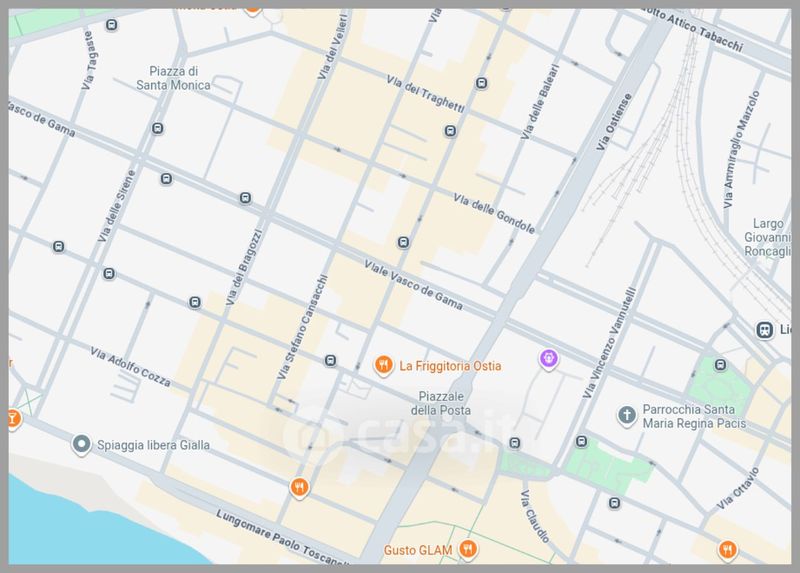This screenshot has width=800, height=573.
Task: Select the bus stop below Piazza di Santa Monica
Action: 158,128
